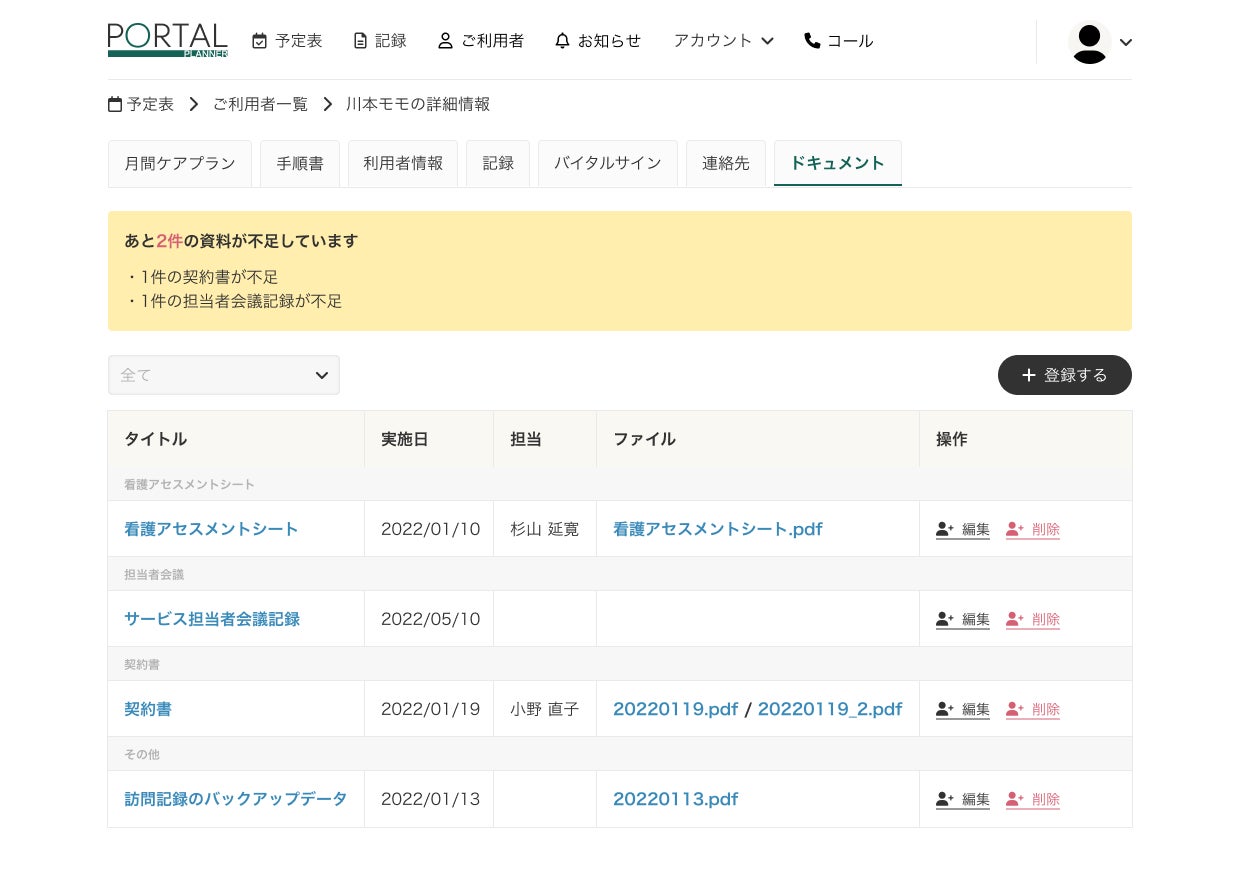The width and height of the screenshot is (1240, 871).
Task: Open 看護アセスメントシート.pdf file link
Action: click(x=717, y=529)
